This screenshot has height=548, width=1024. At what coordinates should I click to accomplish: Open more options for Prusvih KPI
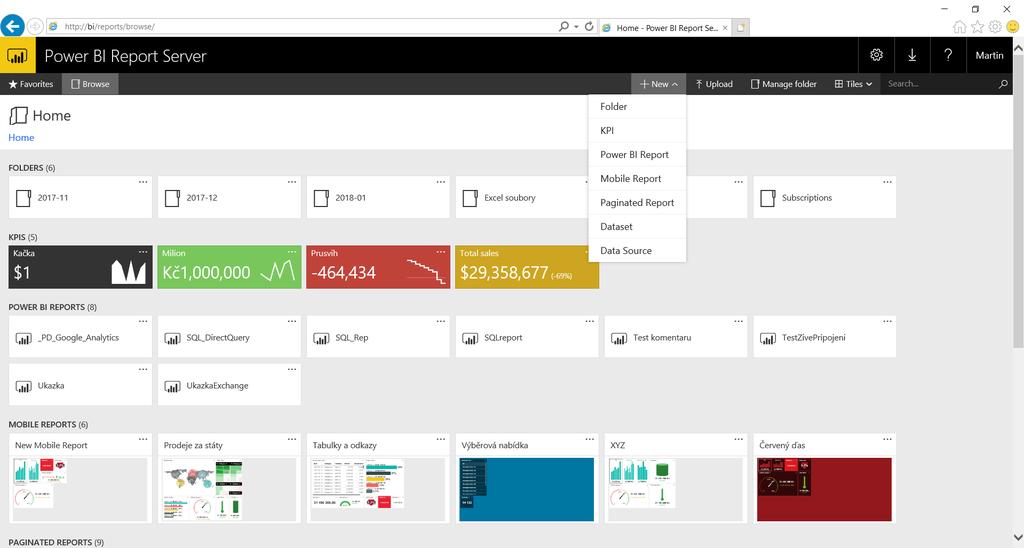441,251
